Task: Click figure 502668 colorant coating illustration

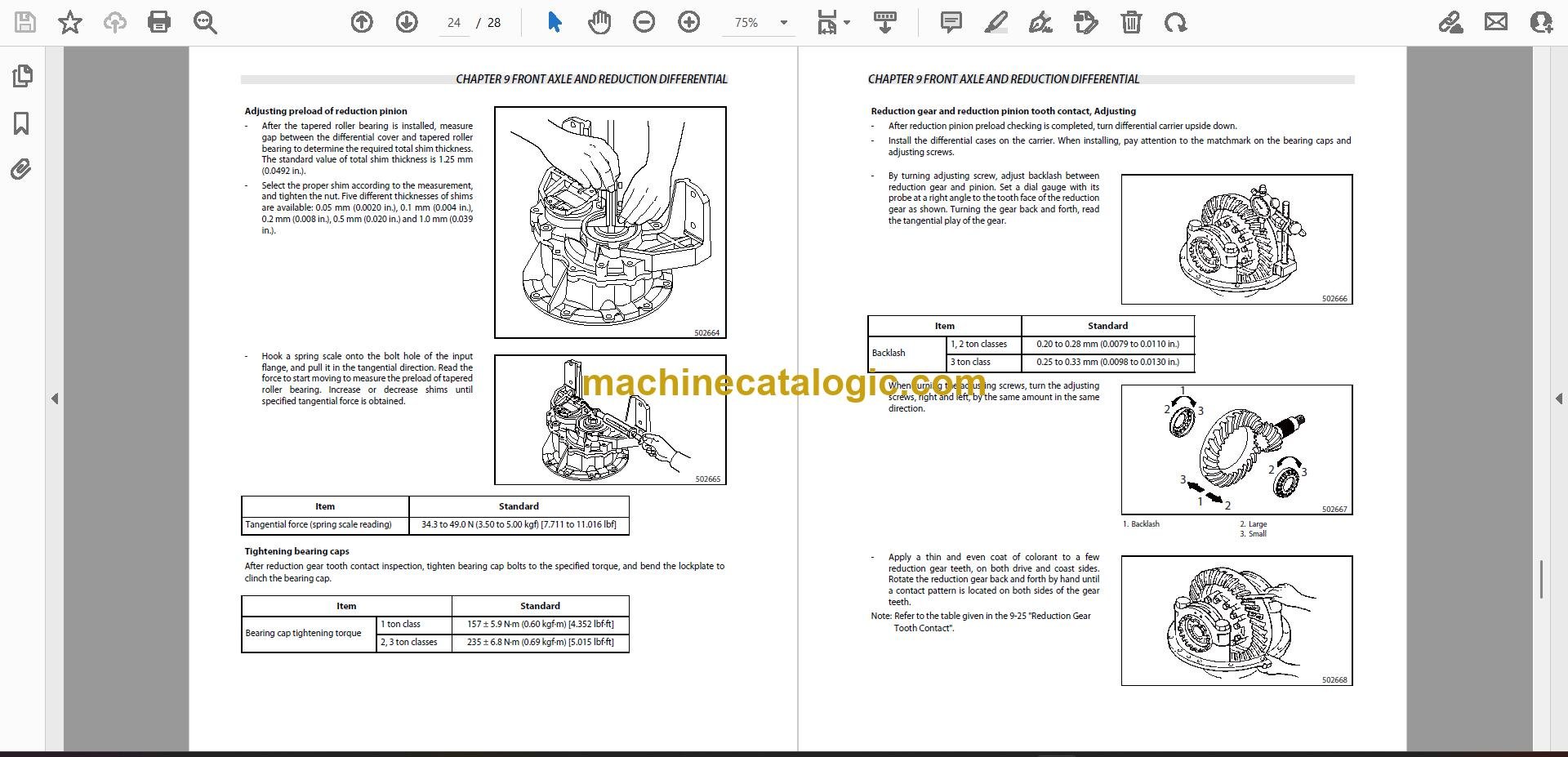Action: [x=1236, y=621]
